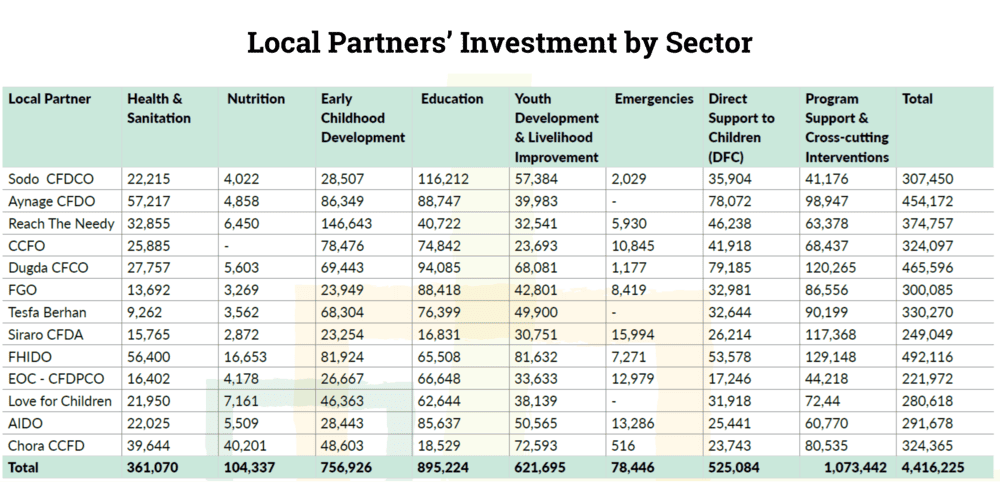This screenshot has width=1000, height=500.
Task: Click the Local Partner column header
Action: click(50, 99)
